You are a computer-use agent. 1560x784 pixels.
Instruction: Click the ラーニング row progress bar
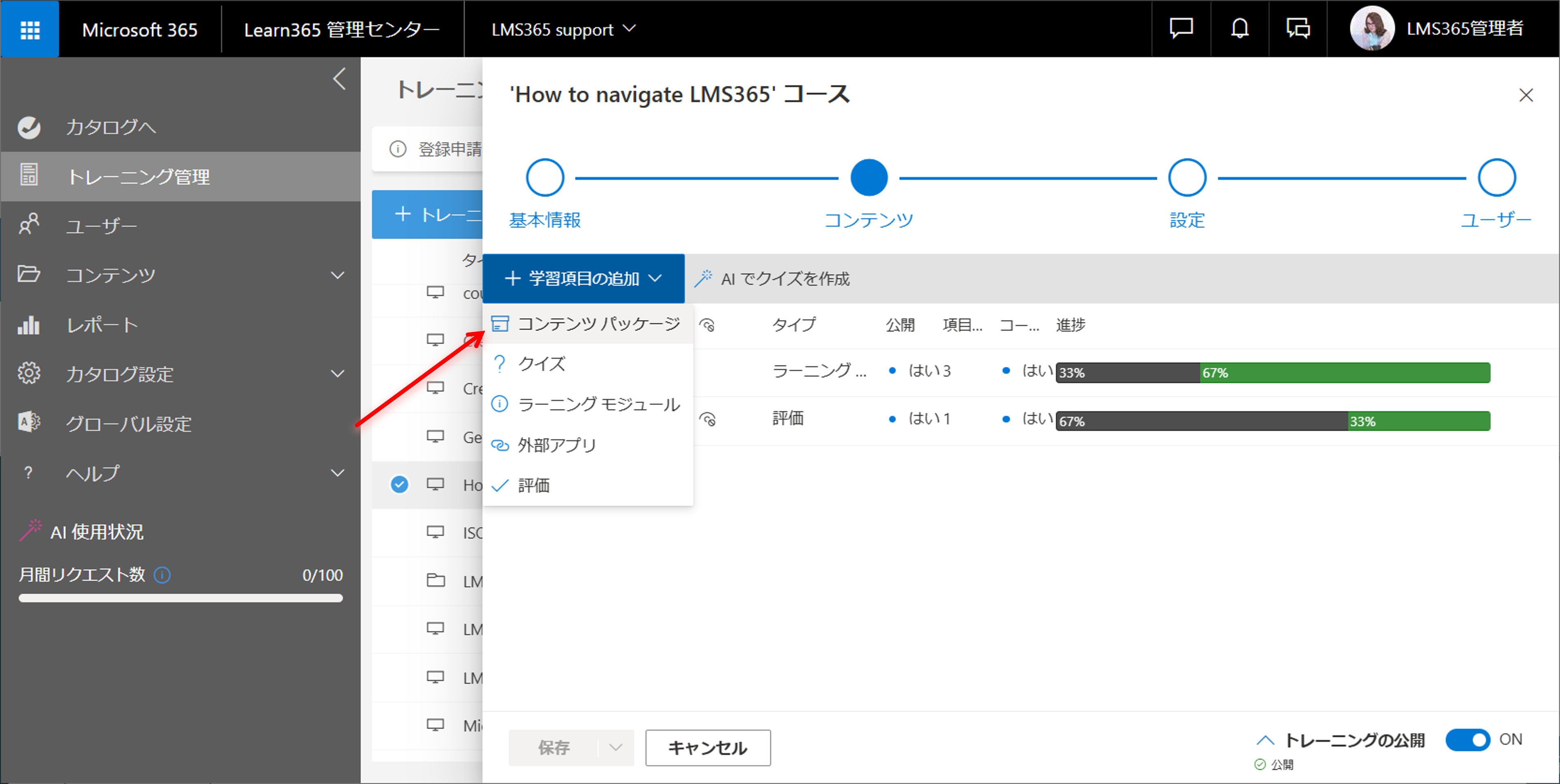[x=1273, y=373]
